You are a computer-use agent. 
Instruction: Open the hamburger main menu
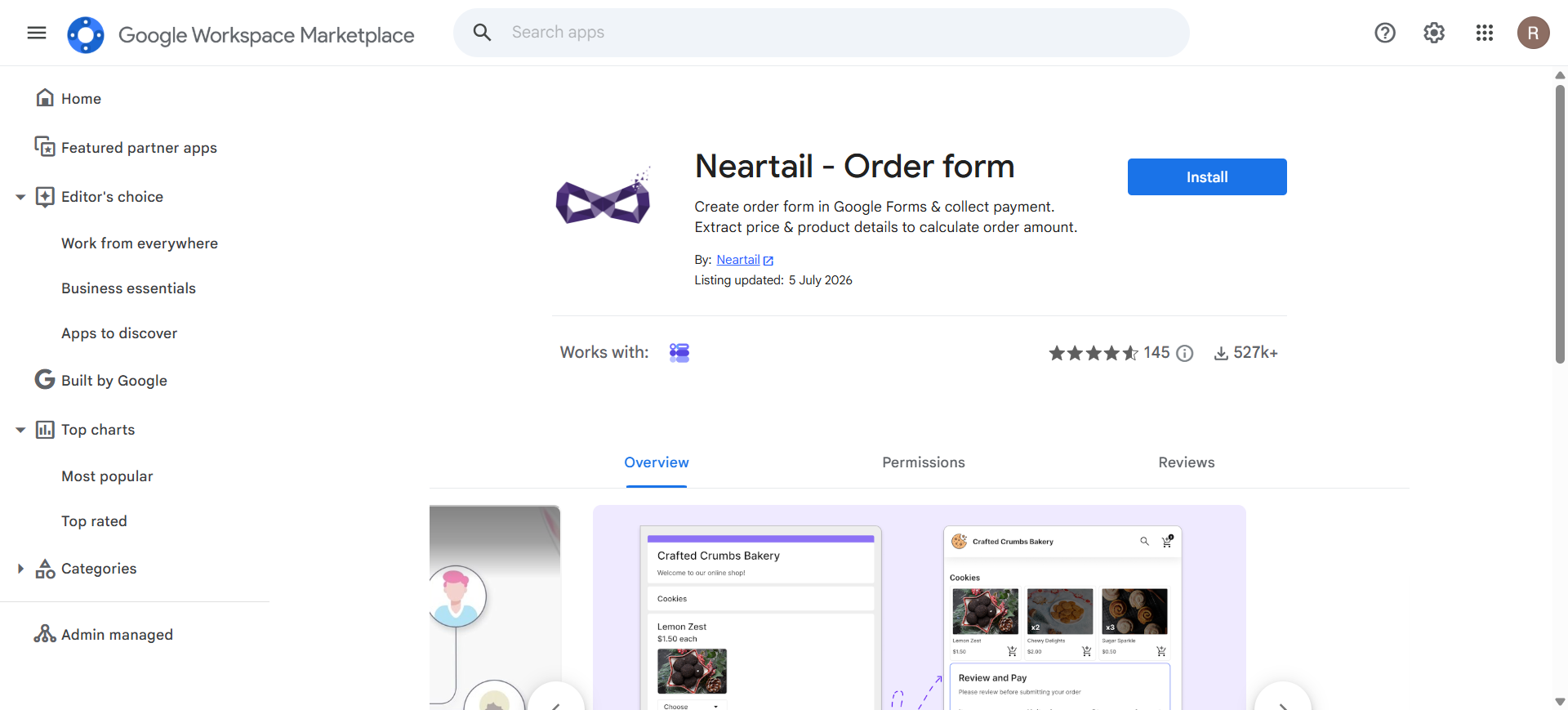[x=37, y=33]
